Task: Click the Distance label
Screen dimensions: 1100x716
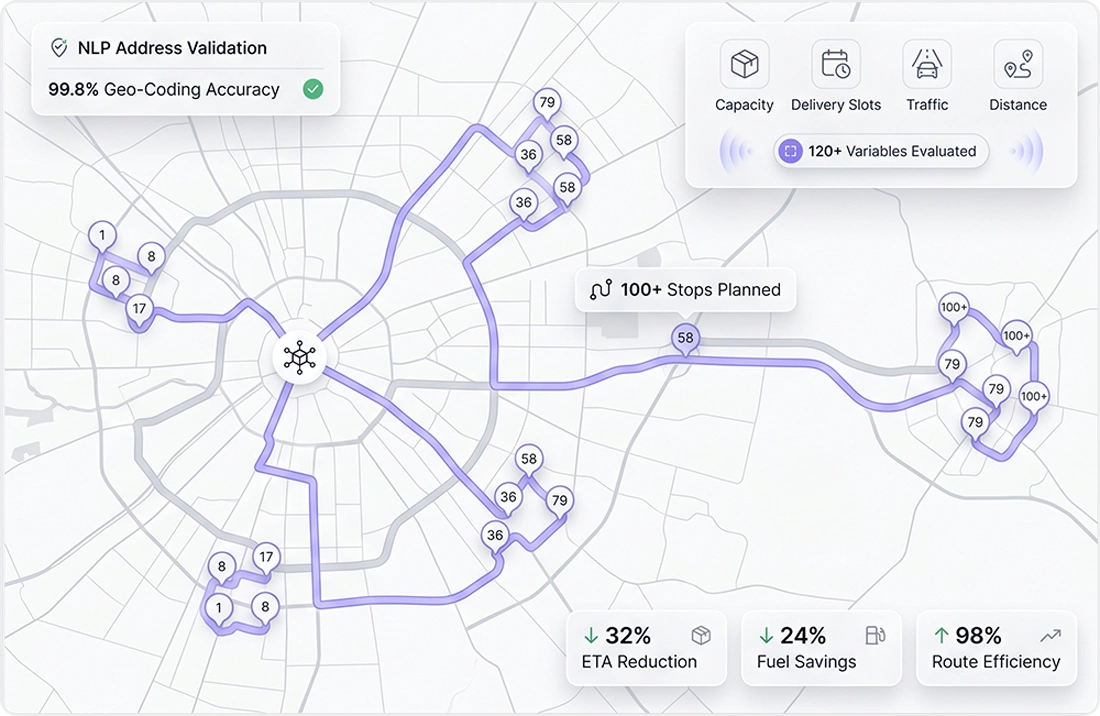Action: coord(1018,105)
